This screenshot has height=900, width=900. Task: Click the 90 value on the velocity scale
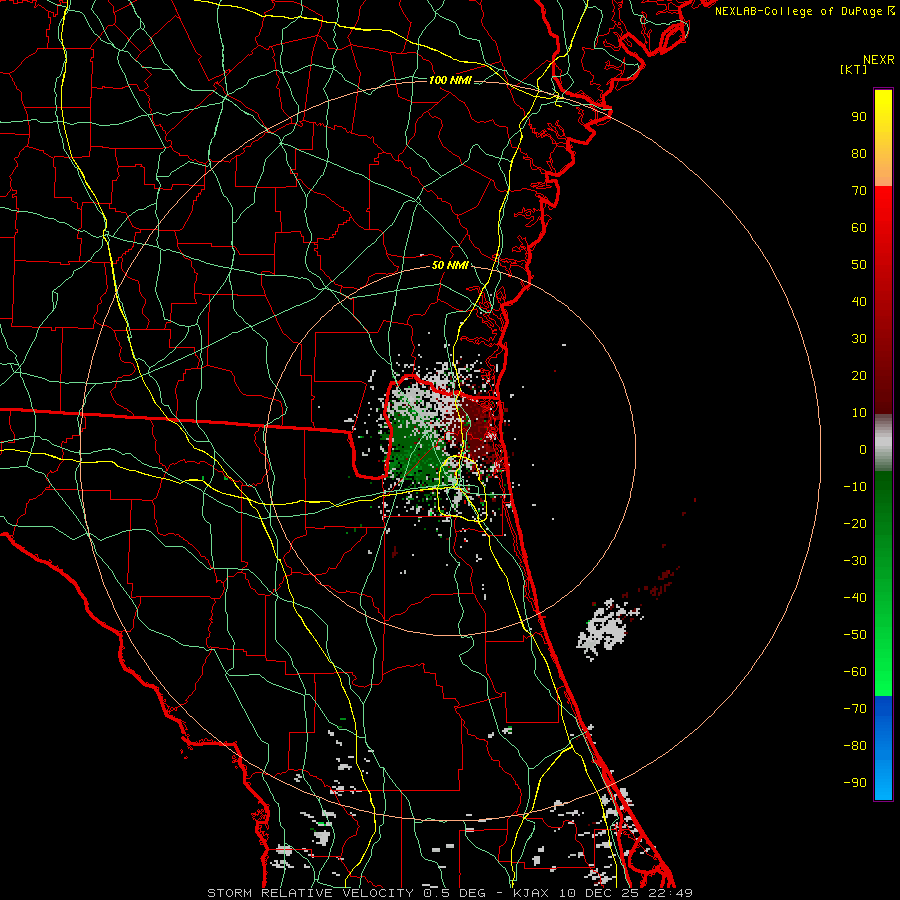[859, 117]
